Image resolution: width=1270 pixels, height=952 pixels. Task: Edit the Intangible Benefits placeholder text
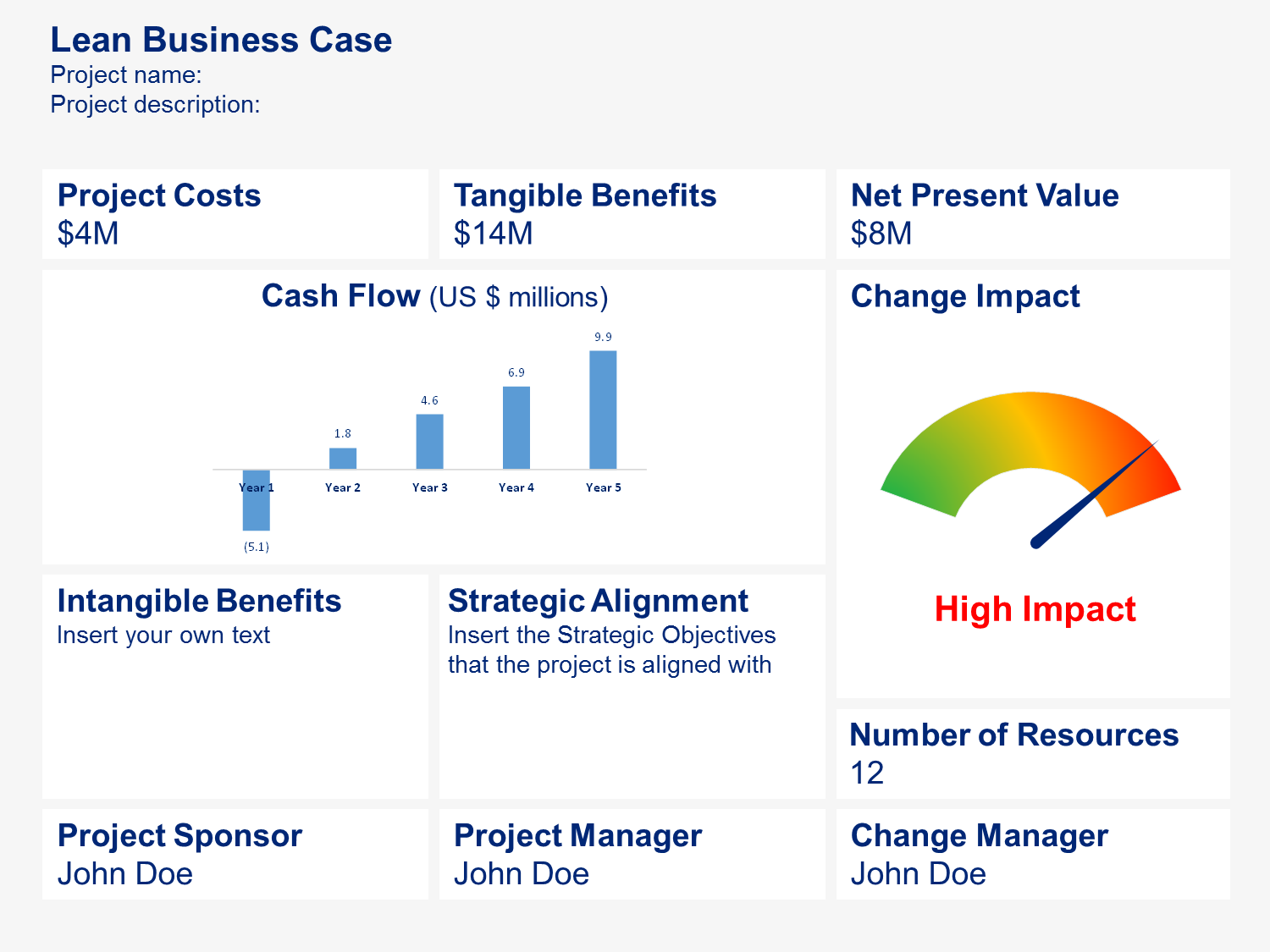[163, 636]
